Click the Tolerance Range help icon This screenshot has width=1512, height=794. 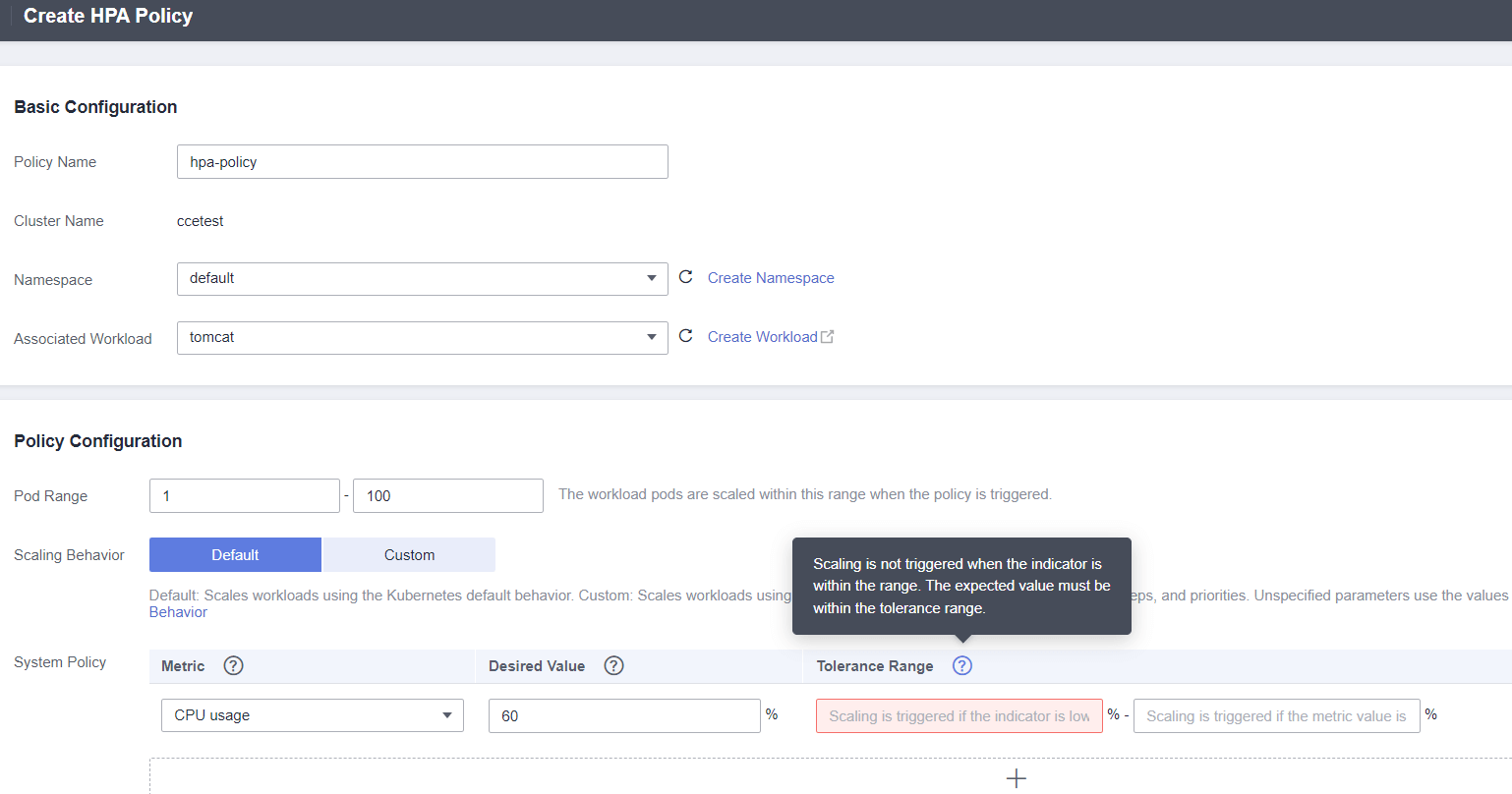pyautogui.click(x=962, y=666)
